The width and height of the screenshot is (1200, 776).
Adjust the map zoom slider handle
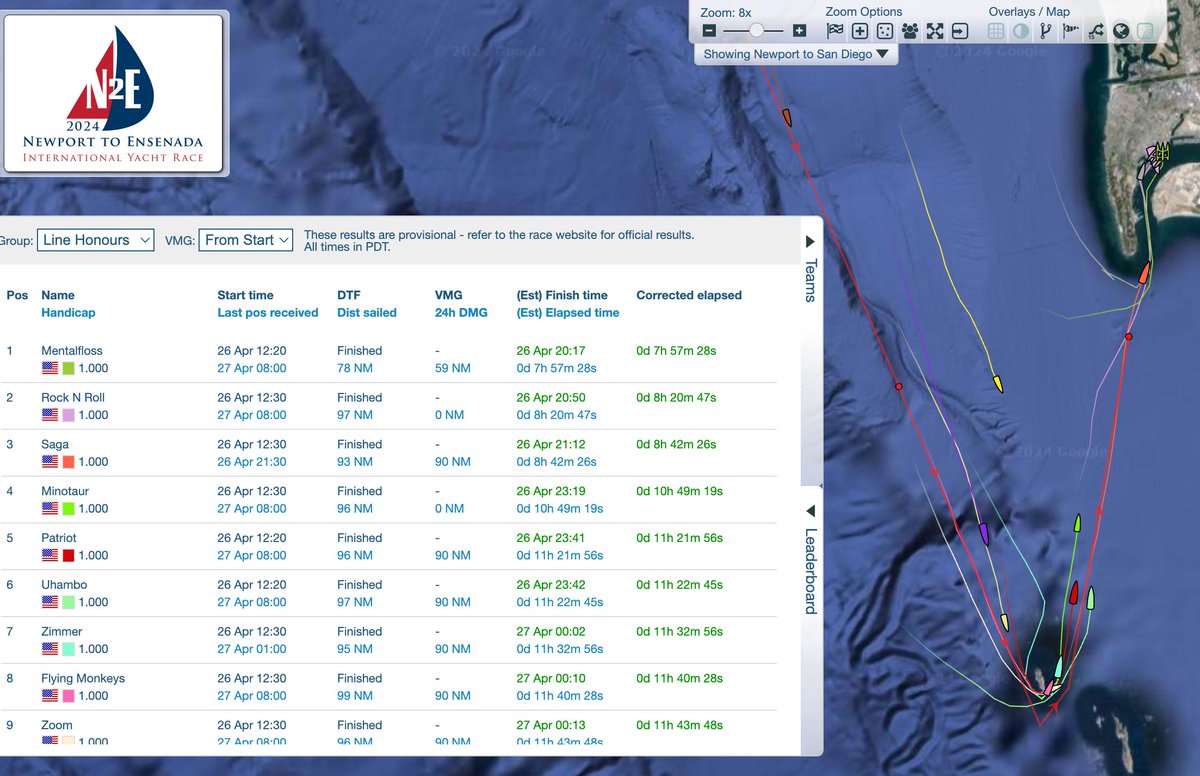(757, 31)
